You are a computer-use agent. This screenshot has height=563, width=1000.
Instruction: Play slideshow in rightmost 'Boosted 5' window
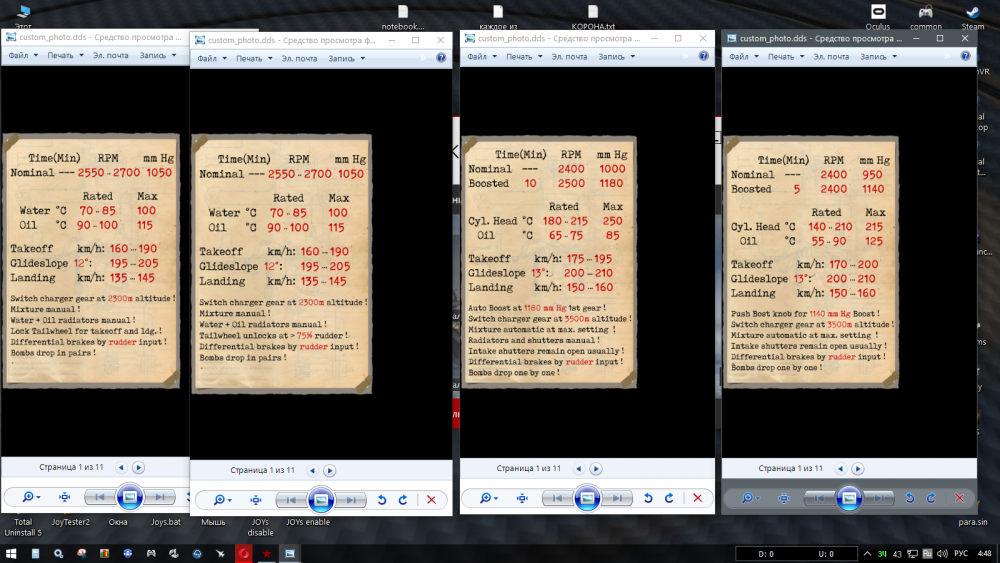[x=849, y=498]
